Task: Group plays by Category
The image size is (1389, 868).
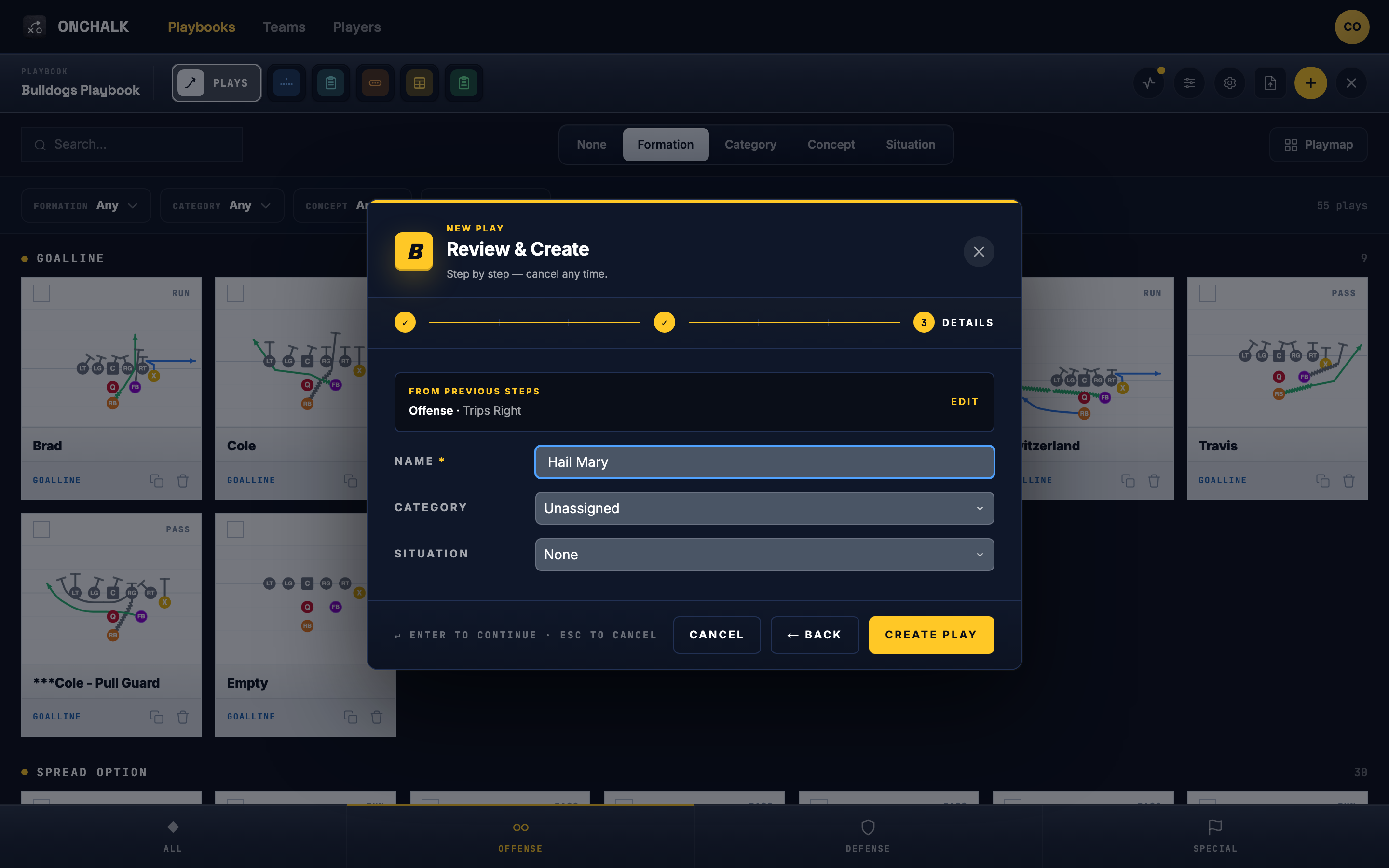Action: click(750, 145)
